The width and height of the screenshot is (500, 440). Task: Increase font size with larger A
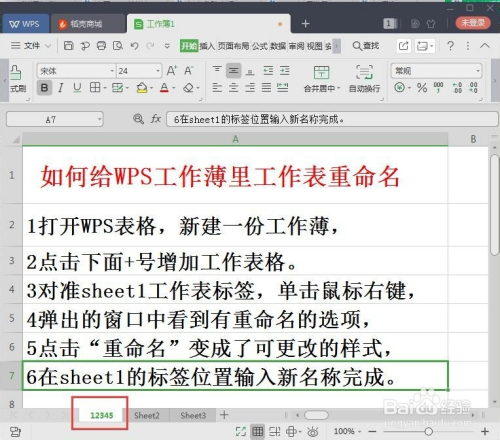[x=172, y=71]
